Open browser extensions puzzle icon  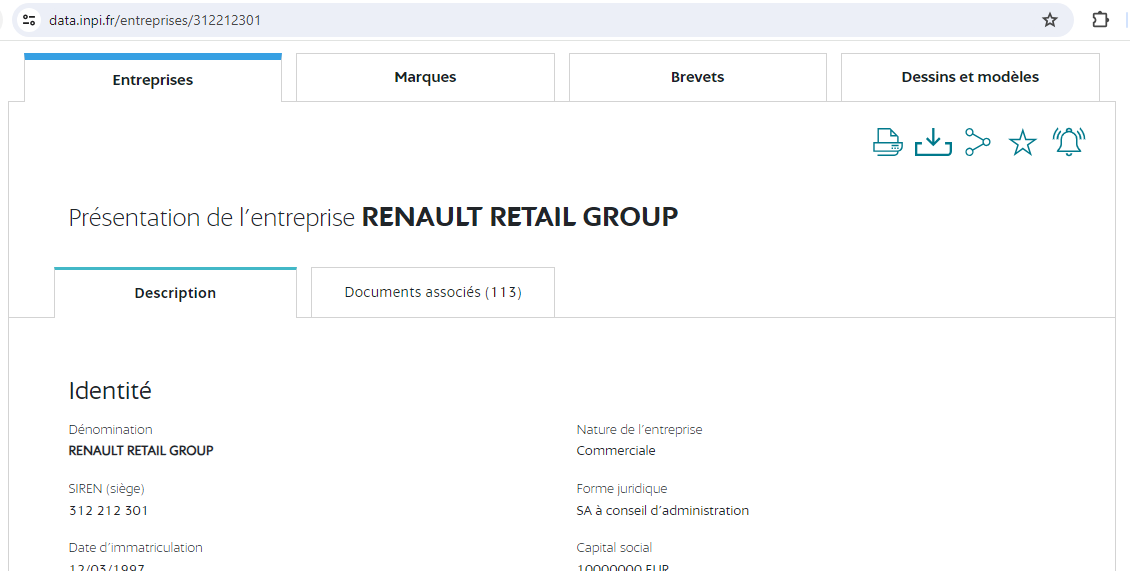click(1100, 19)
